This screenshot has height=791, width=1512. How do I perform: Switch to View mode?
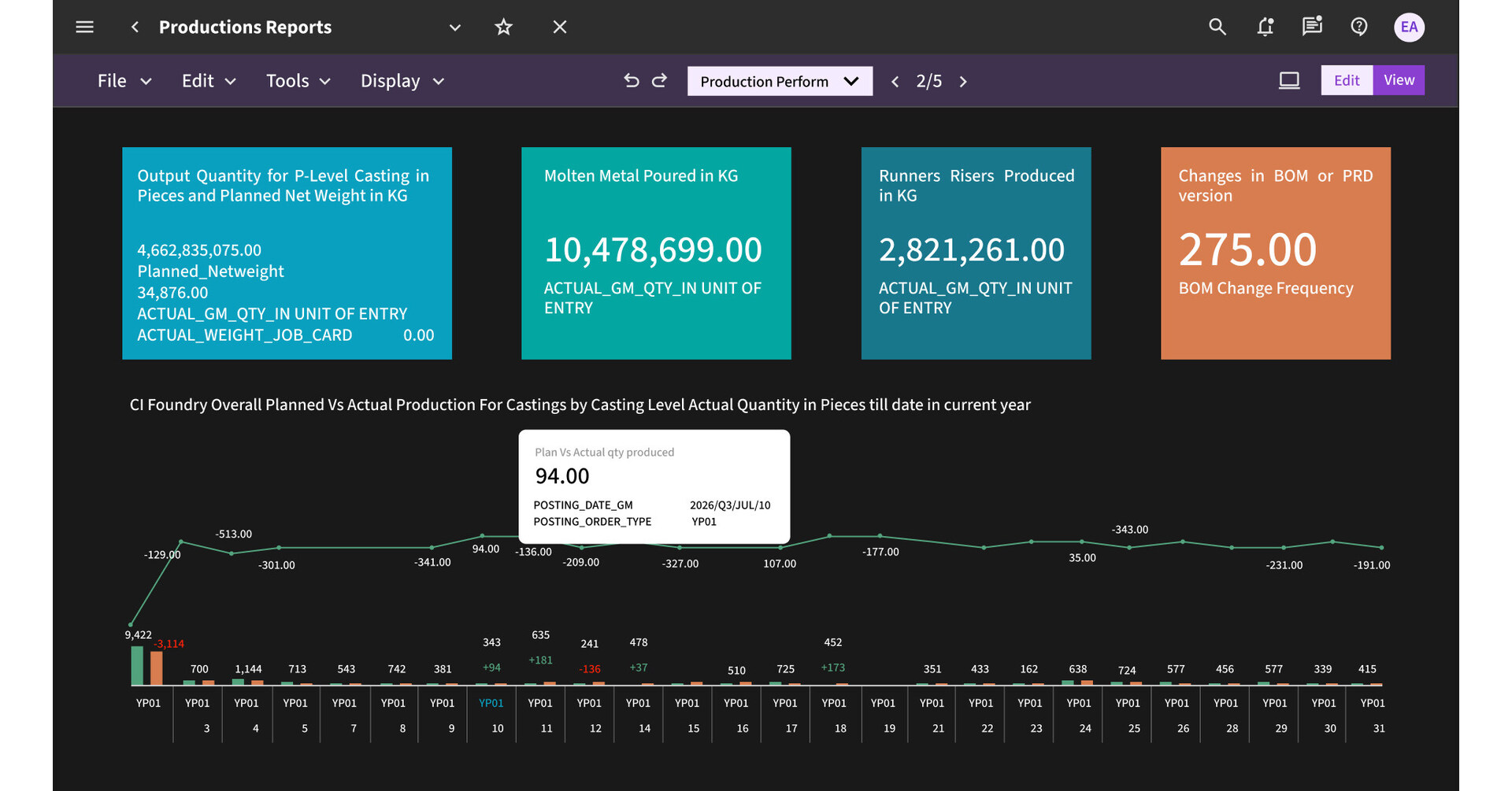pyautogui.click(x=1399, y=80)
